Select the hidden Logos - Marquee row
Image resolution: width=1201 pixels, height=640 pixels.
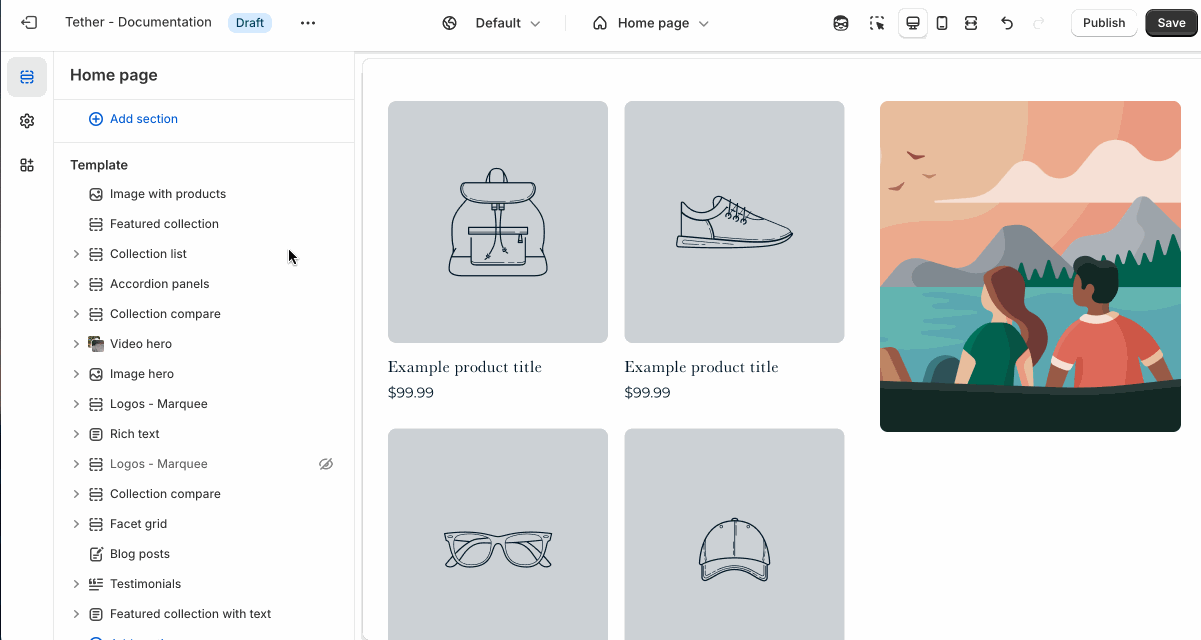tap(204, 464)
